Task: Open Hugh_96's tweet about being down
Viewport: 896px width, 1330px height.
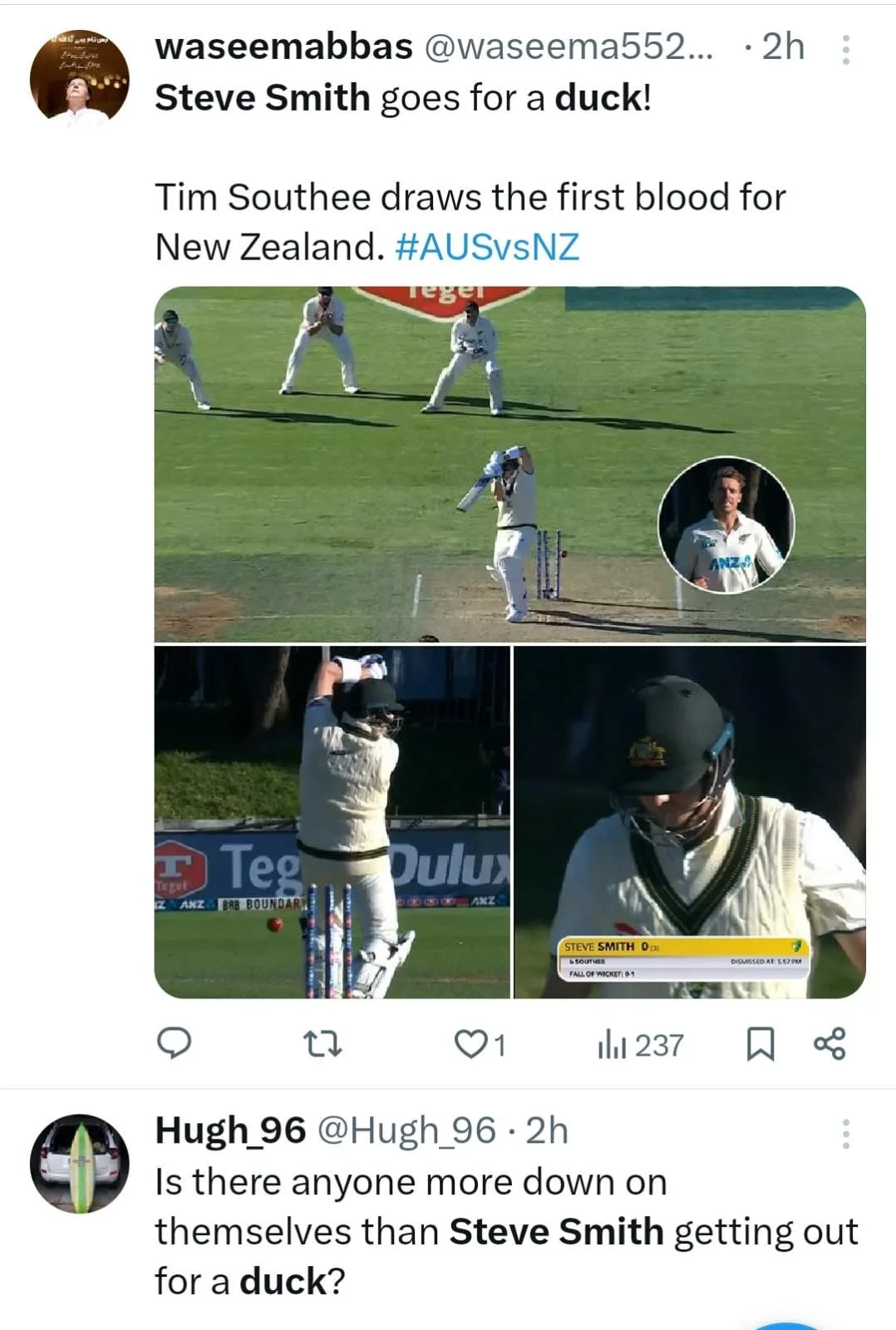Action: click(505, 1231)
